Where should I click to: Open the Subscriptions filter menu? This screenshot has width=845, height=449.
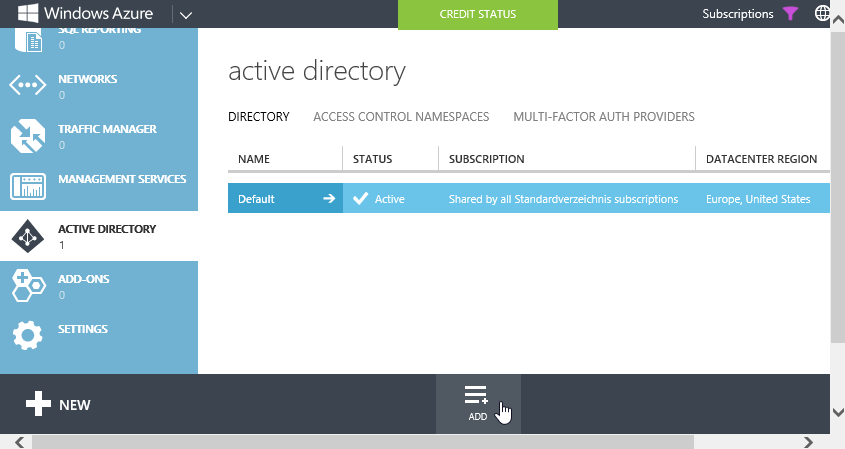737,14
